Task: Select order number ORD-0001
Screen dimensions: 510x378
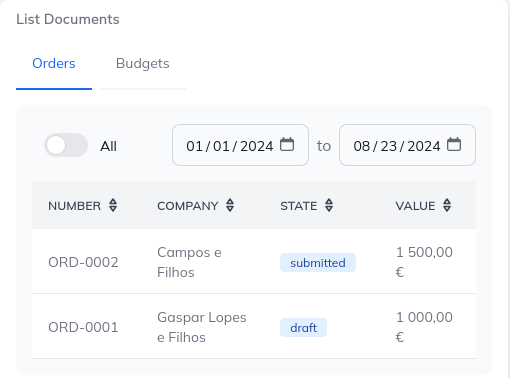Action: (x=83, y=327)
